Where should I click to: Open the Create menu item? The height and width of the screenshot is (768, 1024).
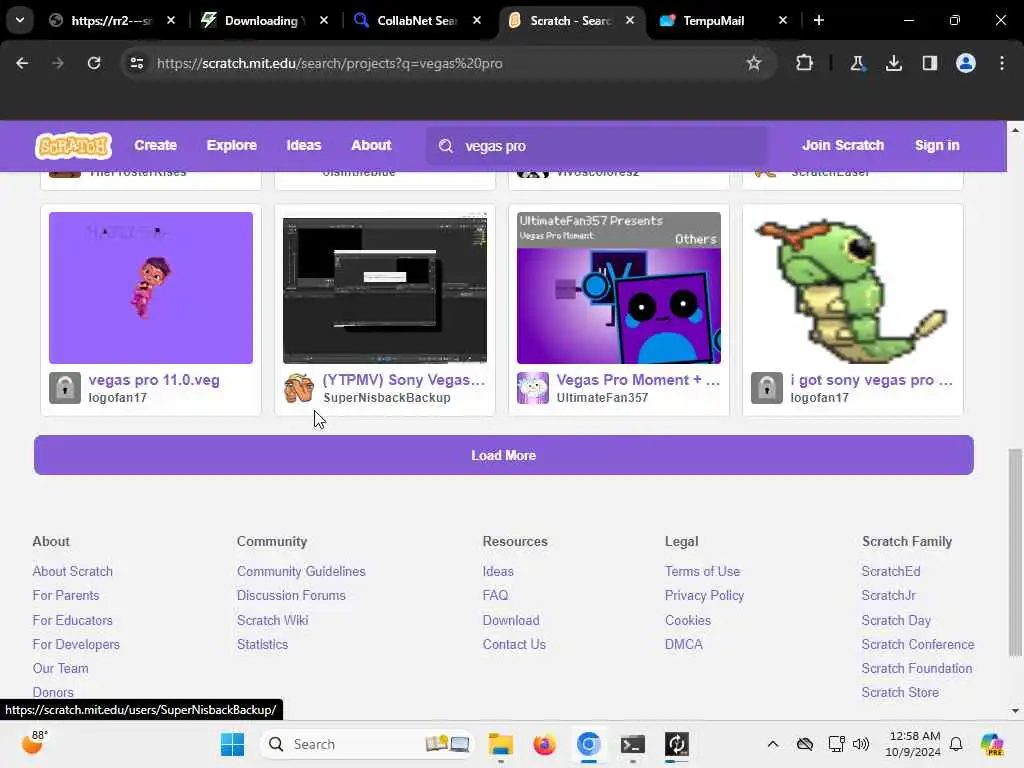[155, 146]
